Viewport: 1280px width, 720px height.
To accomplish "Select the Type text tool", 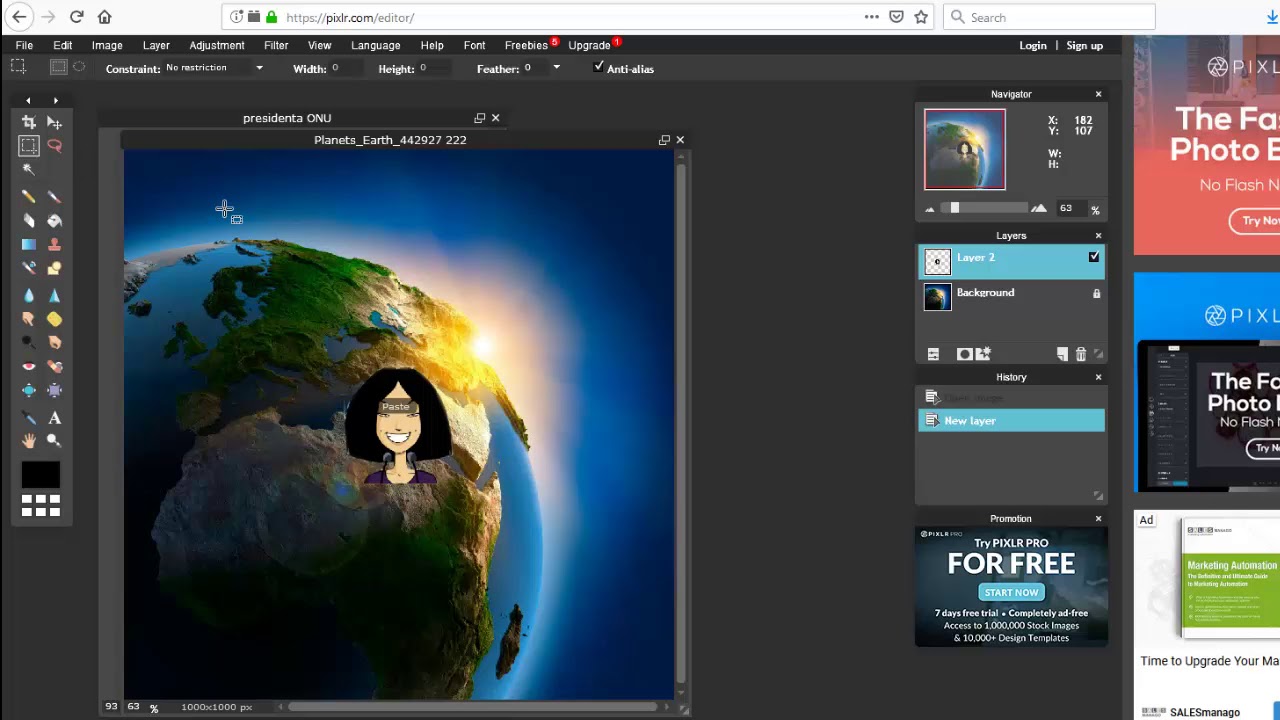I will pos(54,417).
